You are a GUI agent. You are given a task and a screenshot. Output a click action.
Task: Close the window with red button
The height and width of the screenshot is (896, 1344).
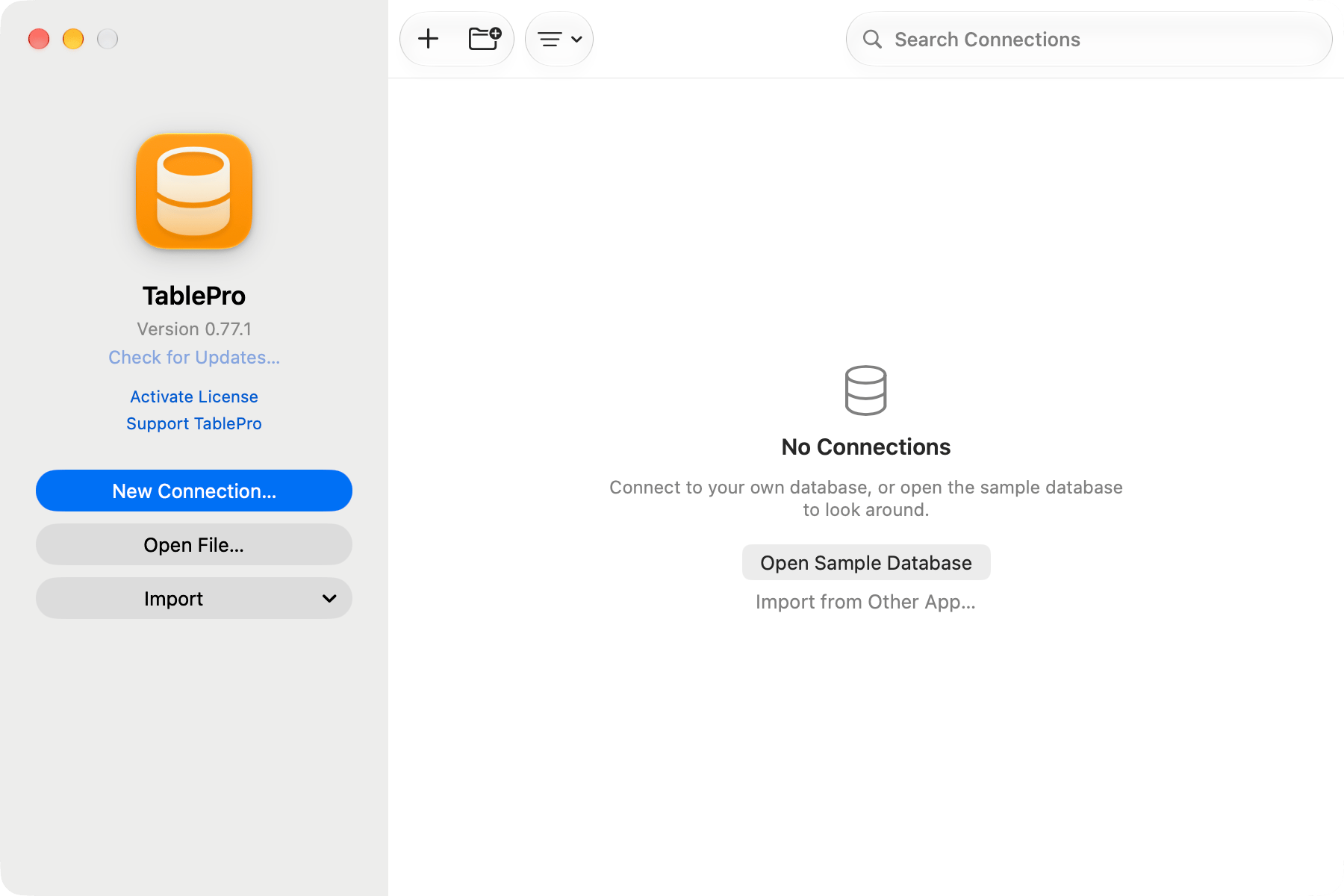click(x=39, y=39)
